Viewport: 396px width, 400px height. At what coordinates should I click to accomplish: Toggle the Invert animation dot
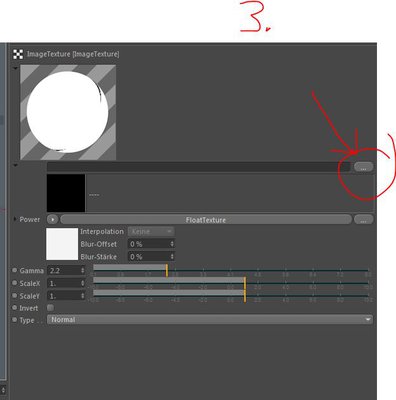[15, 308]
